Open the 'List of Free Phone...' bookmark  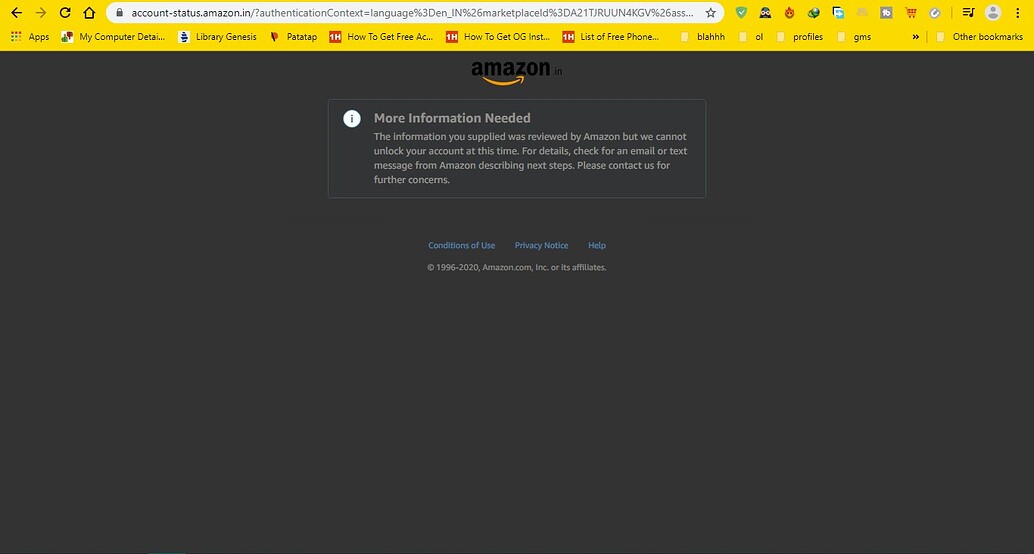click(611, 37)
